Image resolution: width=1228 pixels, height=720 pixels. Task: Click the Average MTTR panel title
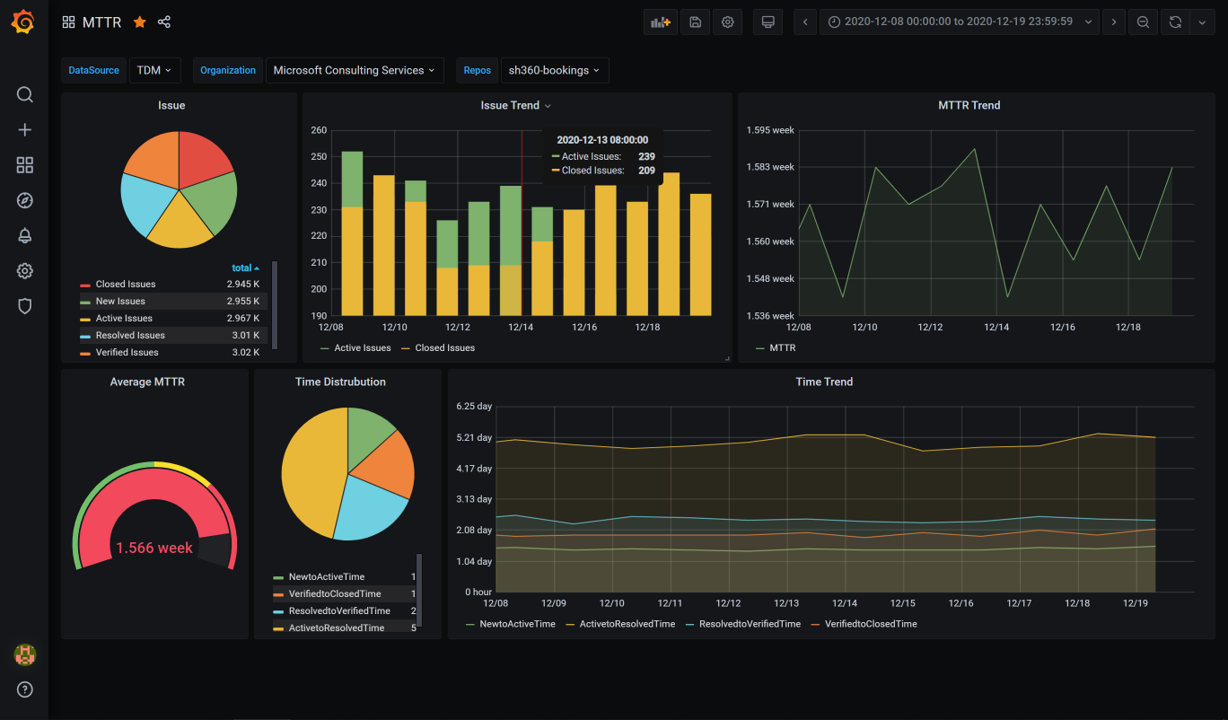coord(147,382)
